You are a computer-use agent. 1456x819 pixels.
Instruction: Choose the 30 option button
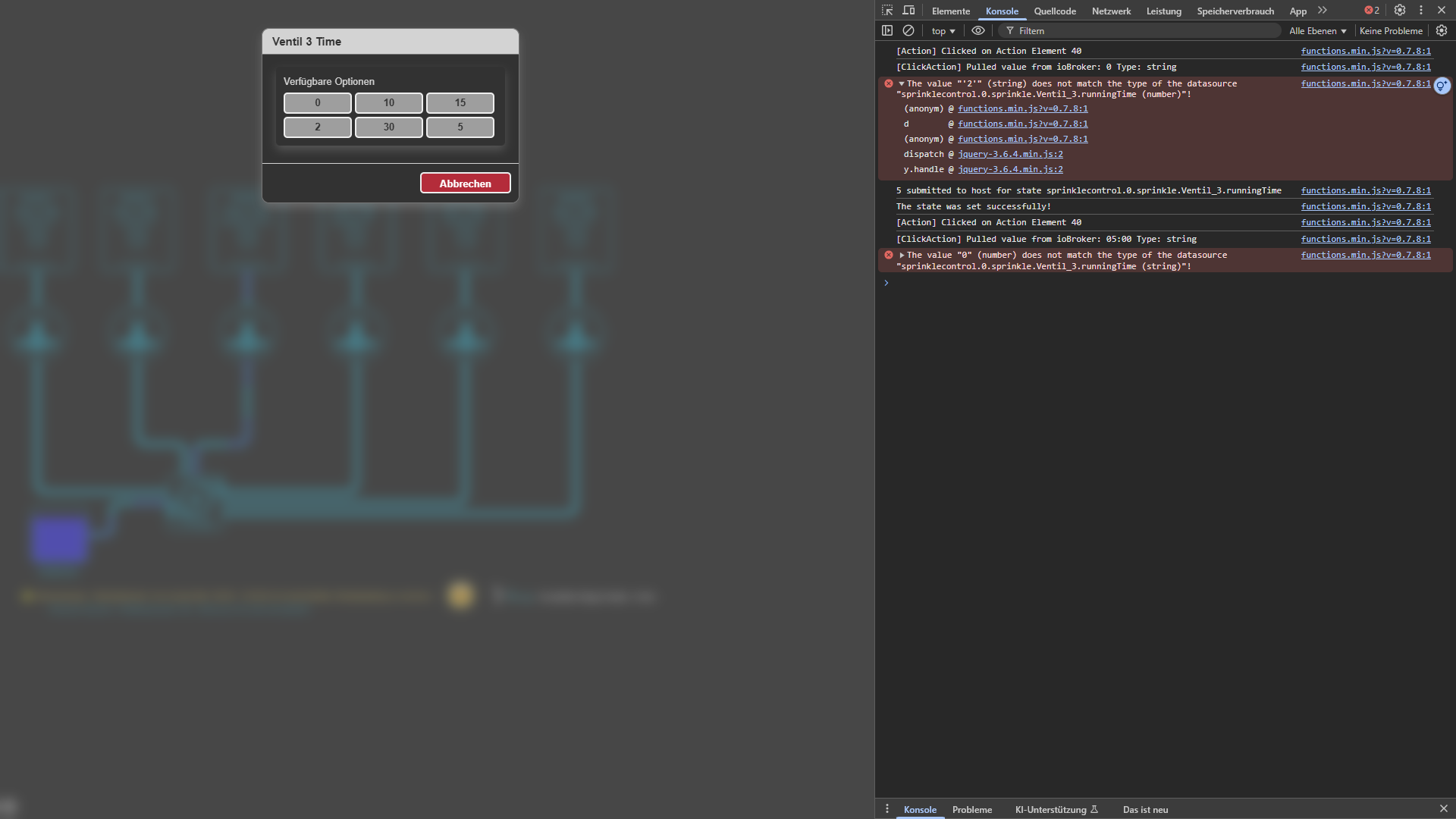tap(388, 127)
